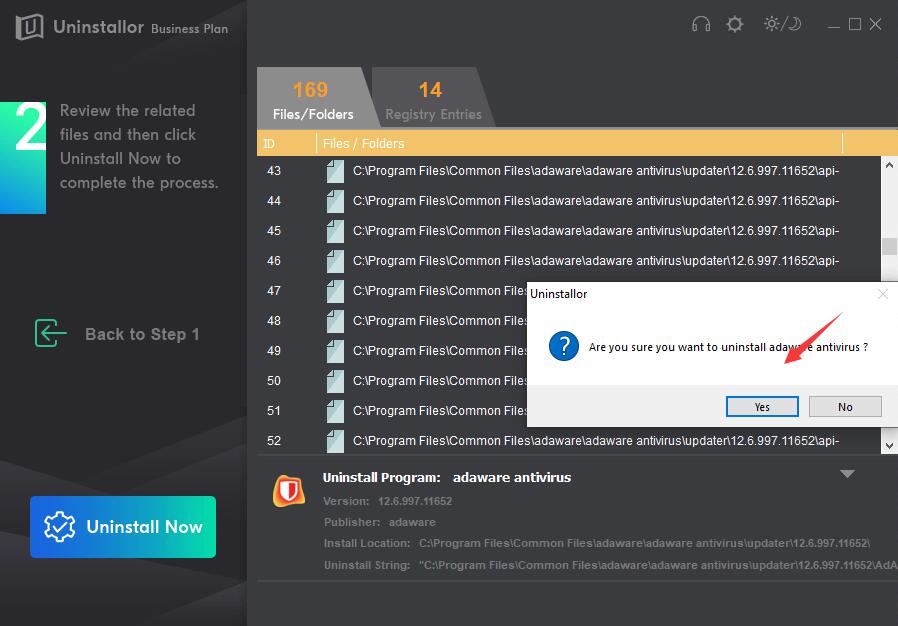Click the Version 12.6.997.11652 text
Screen dimensions: 898x626
388,501
